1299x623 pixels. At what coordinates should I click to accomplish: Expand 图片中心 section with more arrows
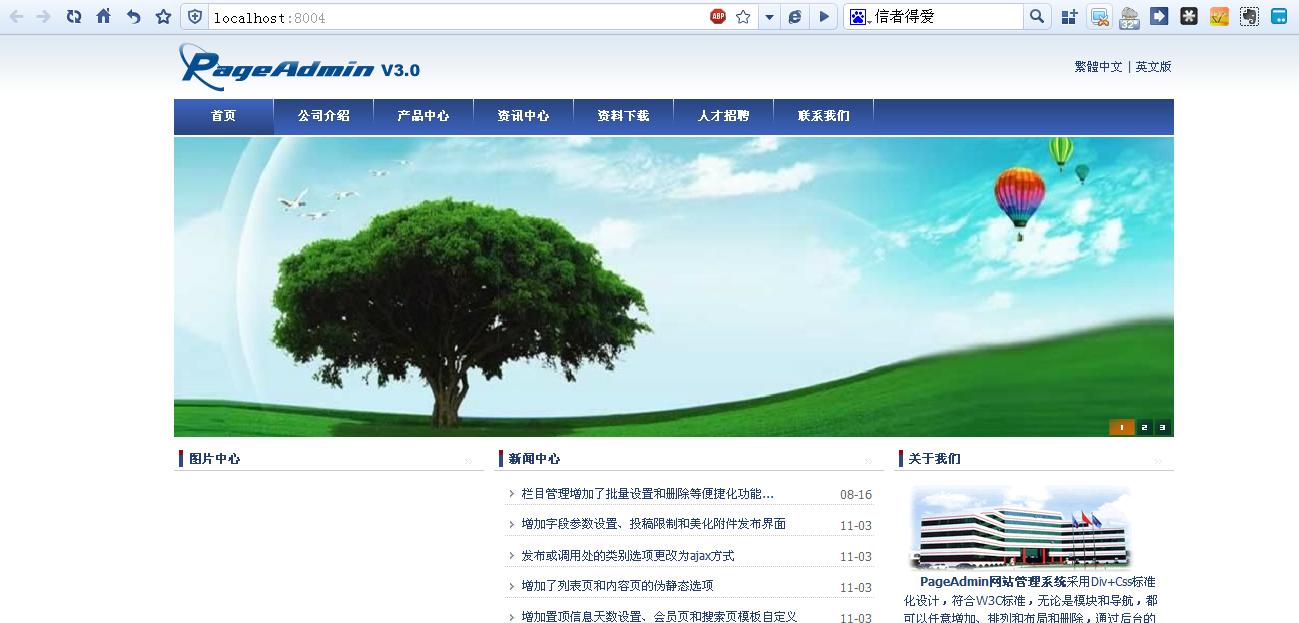pos(468,461)
